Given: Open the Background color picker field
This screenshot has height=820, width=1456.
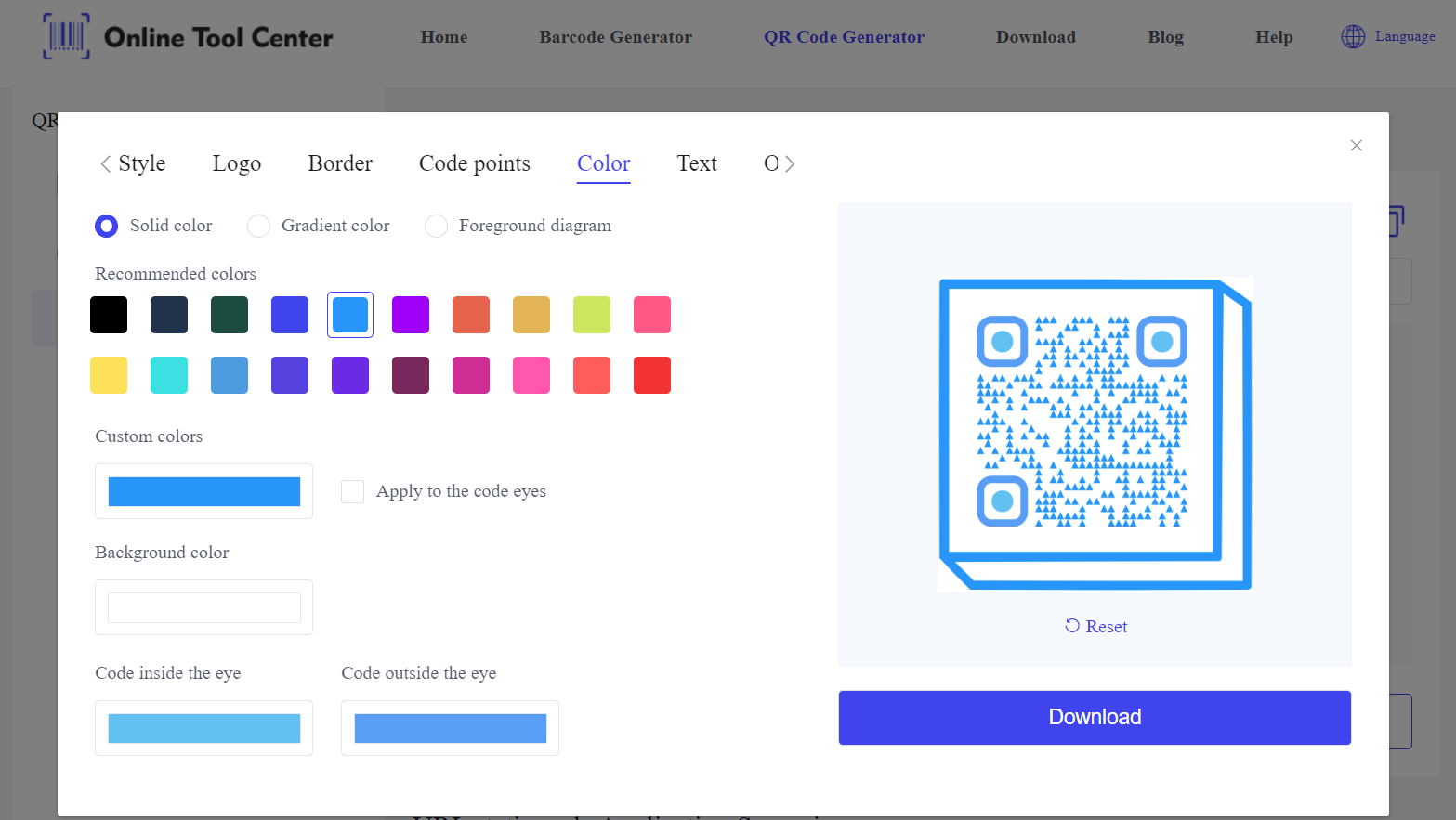Looking at the screenshot, I should click(x=204, y=607).
